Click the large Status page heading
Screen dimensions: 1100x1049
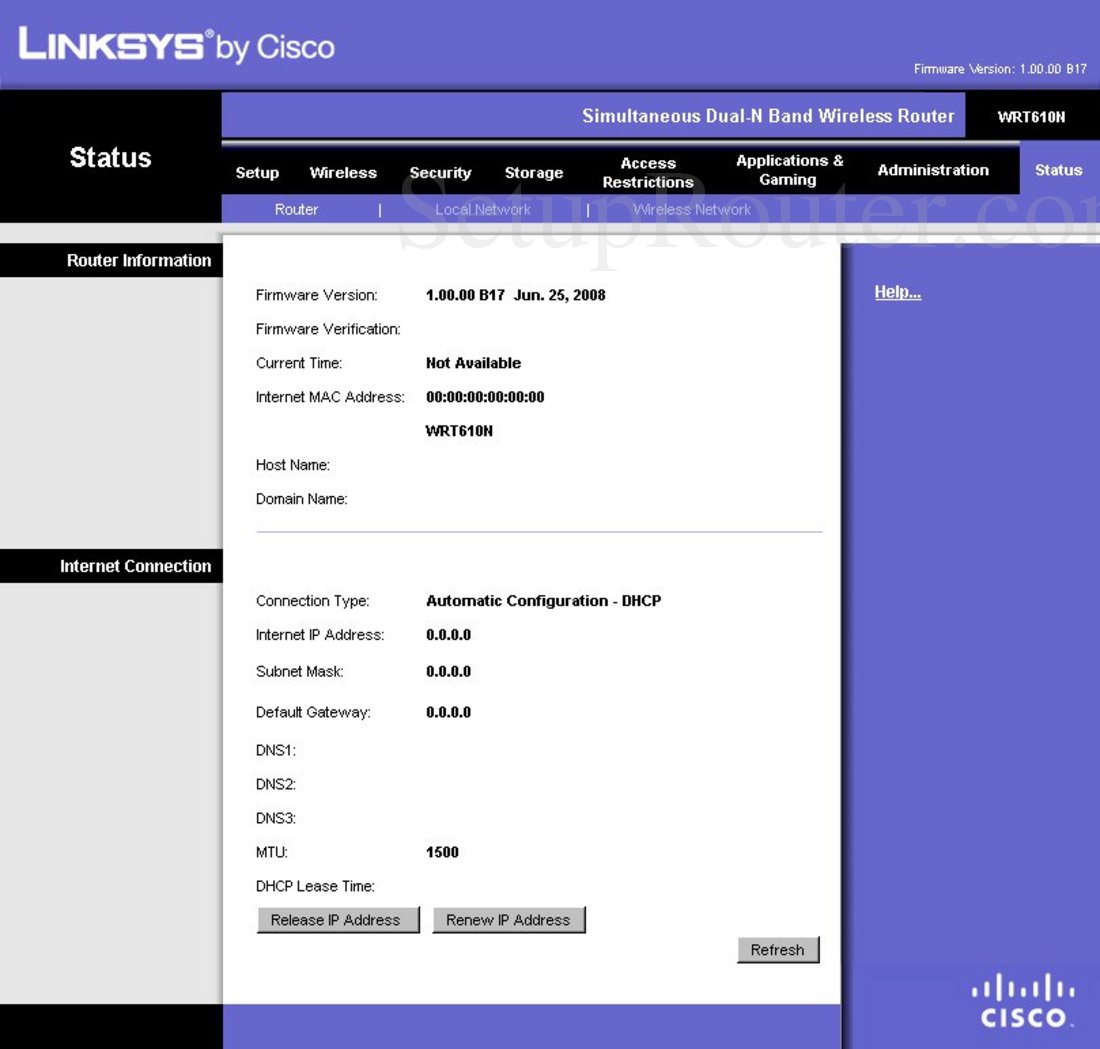111,158
